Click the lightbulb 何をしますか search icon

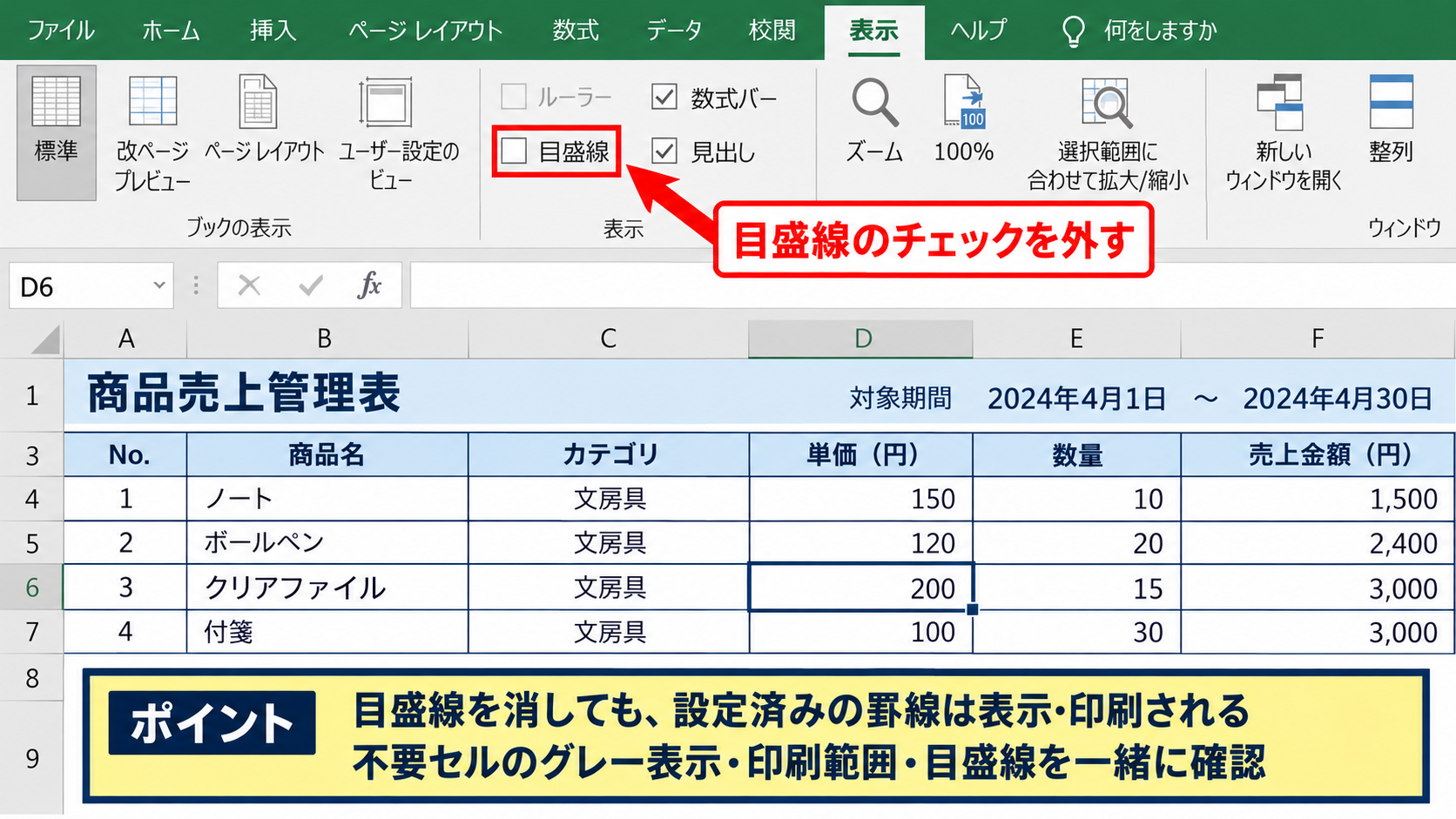1073,31
